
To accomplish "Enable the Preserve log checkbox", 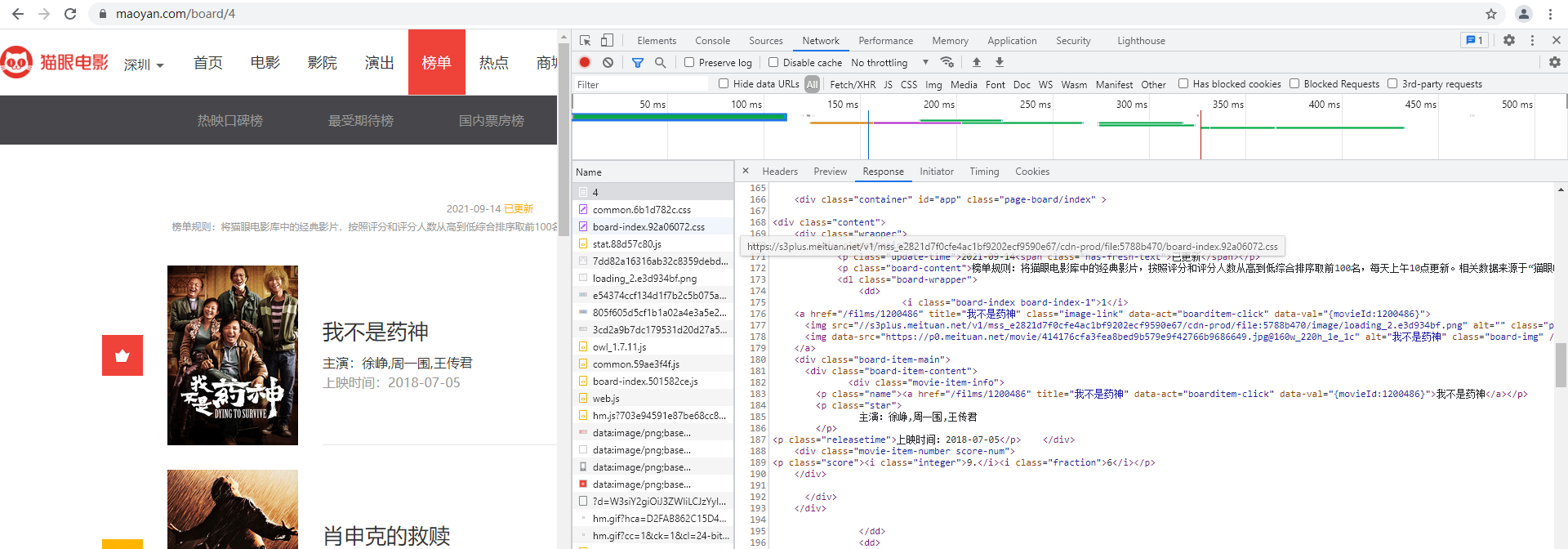I will [x=689, y=62].
